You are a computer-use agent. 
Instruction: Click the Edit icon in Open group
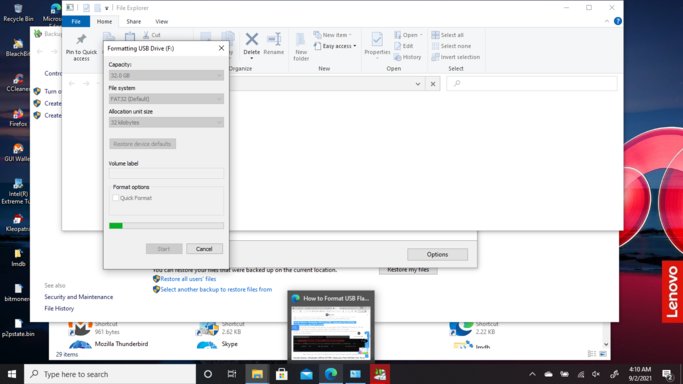(398, 46)
